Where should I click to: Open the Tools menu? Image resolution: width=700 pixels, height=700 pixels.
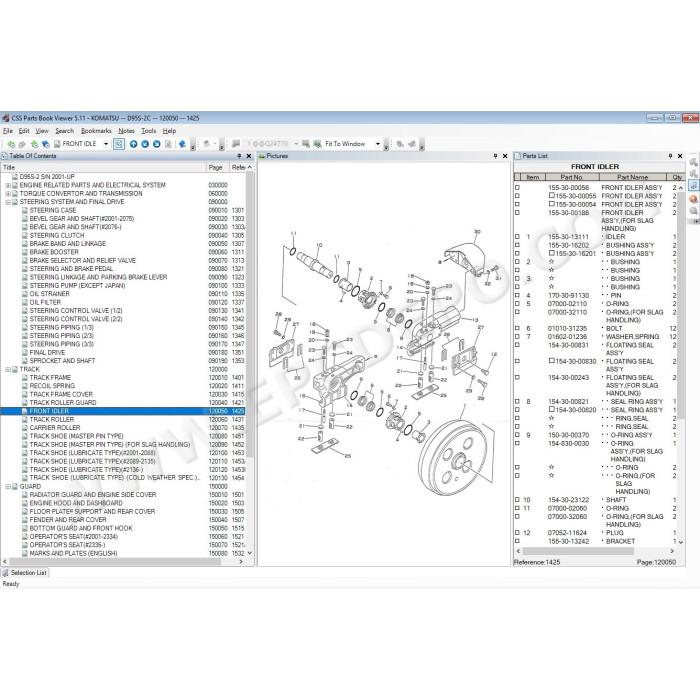point(149,131)
